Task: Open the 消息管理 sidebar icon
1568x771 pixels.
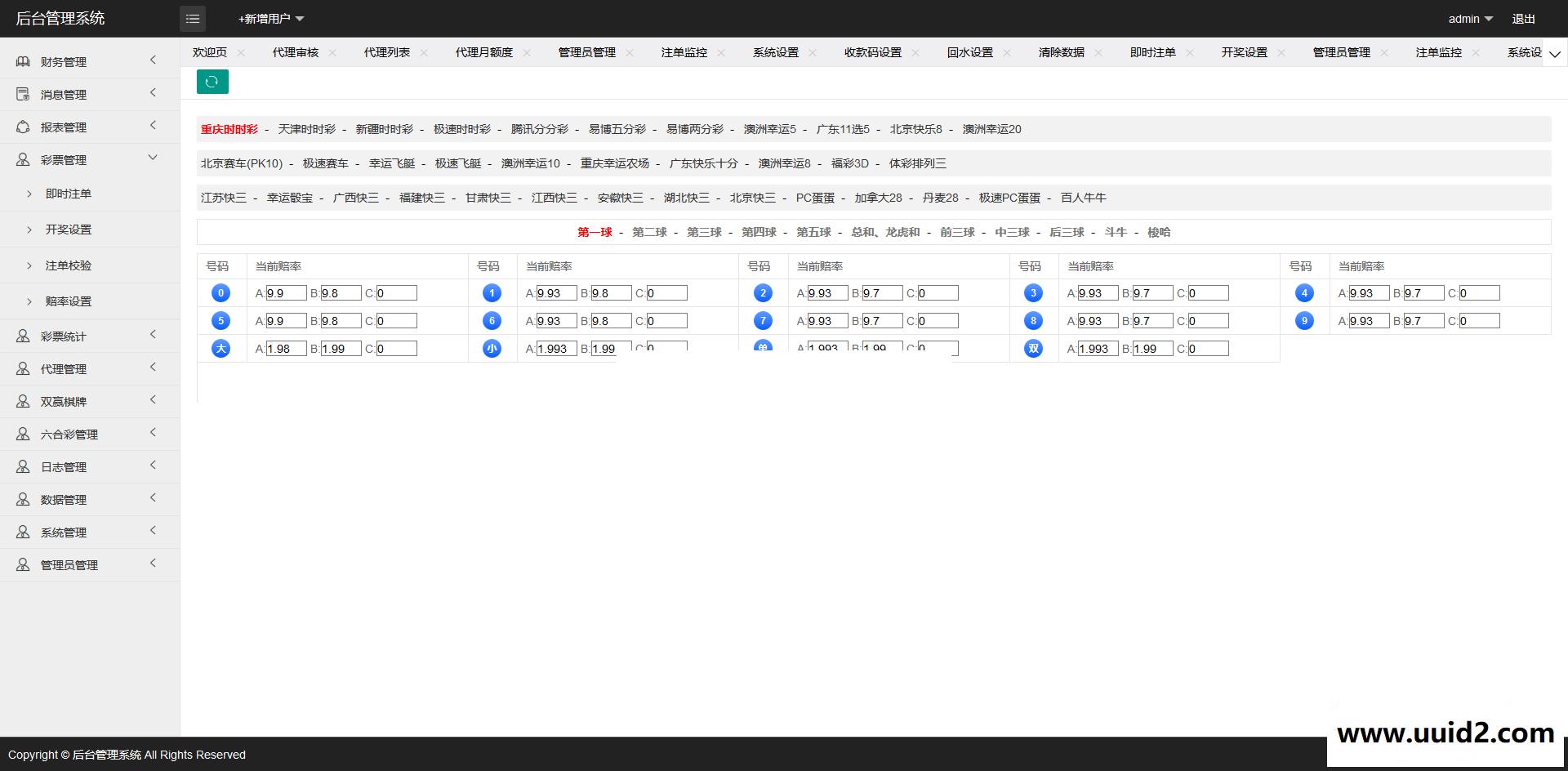Action: click(x=22, y=94)
